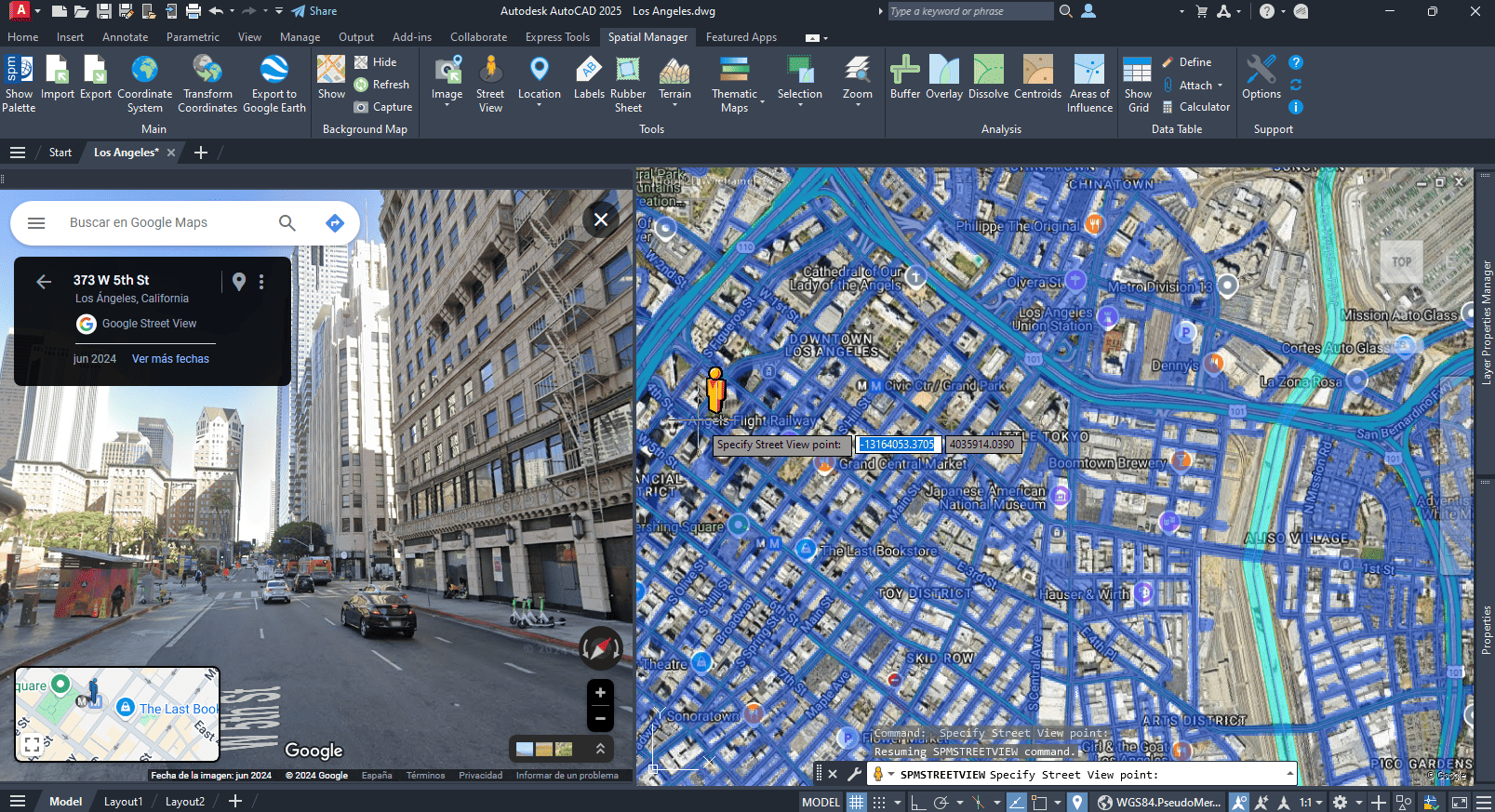
Task: Switch to the Layout1 tab
Action: point(123,802)
